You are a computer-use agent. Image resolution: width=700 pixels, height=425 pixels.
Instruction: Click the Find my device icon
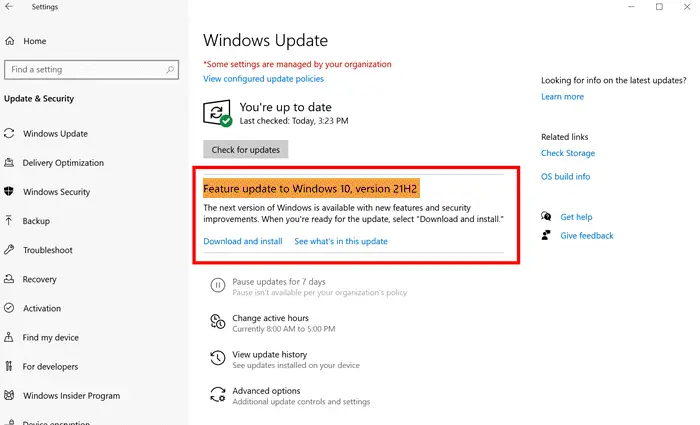[8, 337]
